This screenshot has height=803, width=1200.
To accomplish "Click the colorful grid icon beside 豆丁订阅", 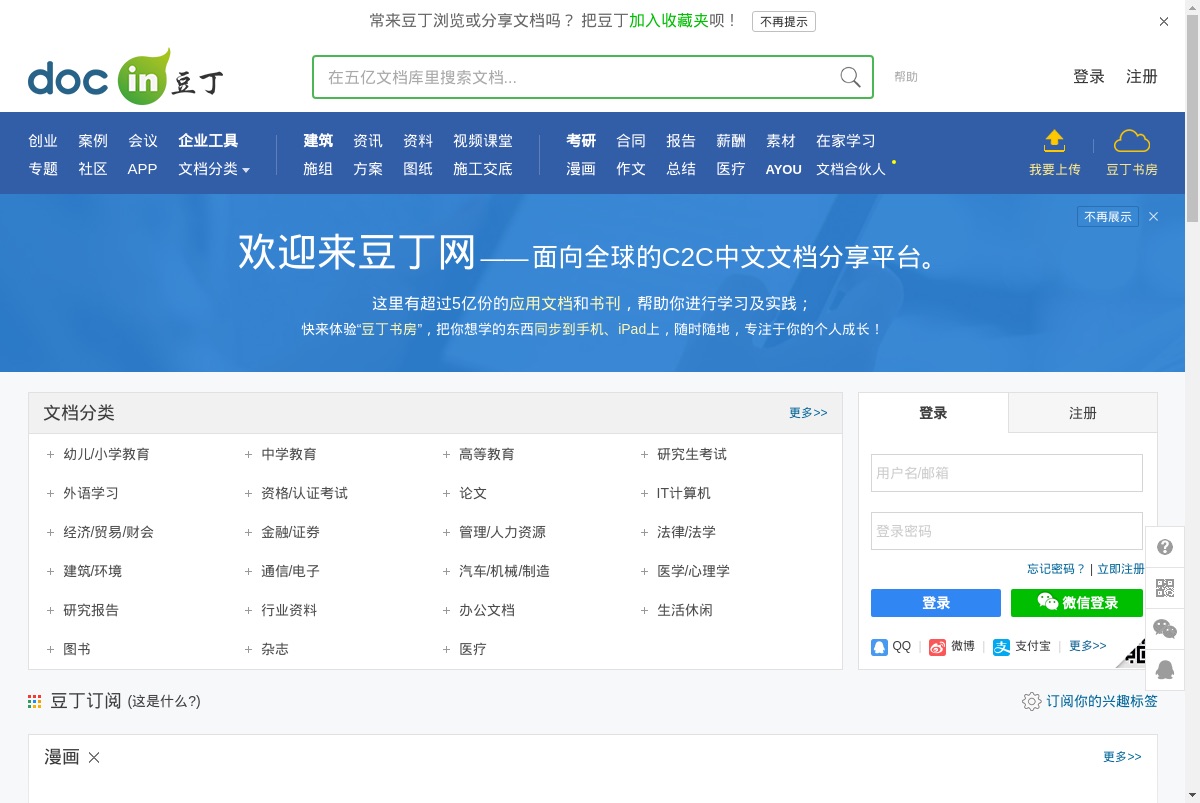I will click(x=35, y=702).
